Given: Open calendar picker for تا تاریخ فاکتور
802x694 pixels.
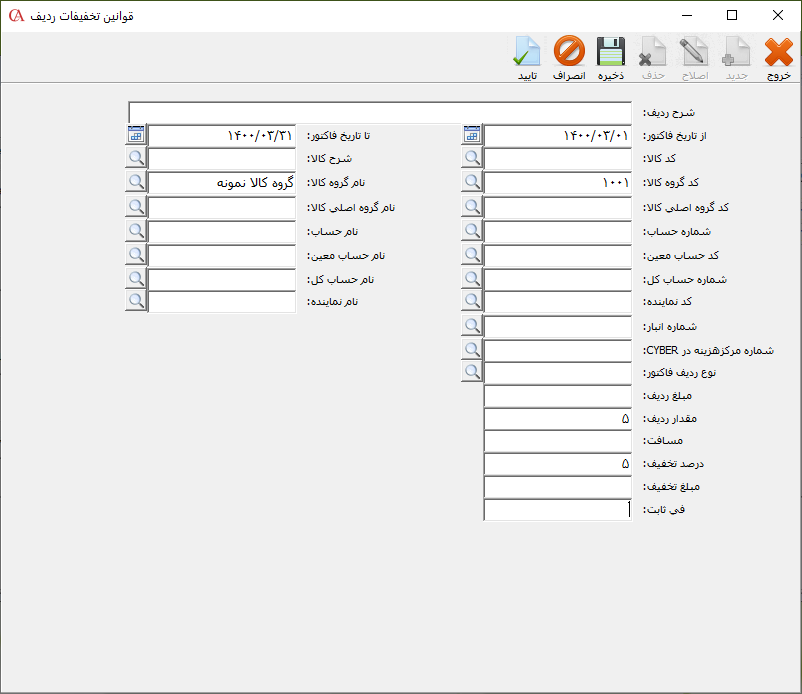Looking at the screenshot, I should point(136,135).
